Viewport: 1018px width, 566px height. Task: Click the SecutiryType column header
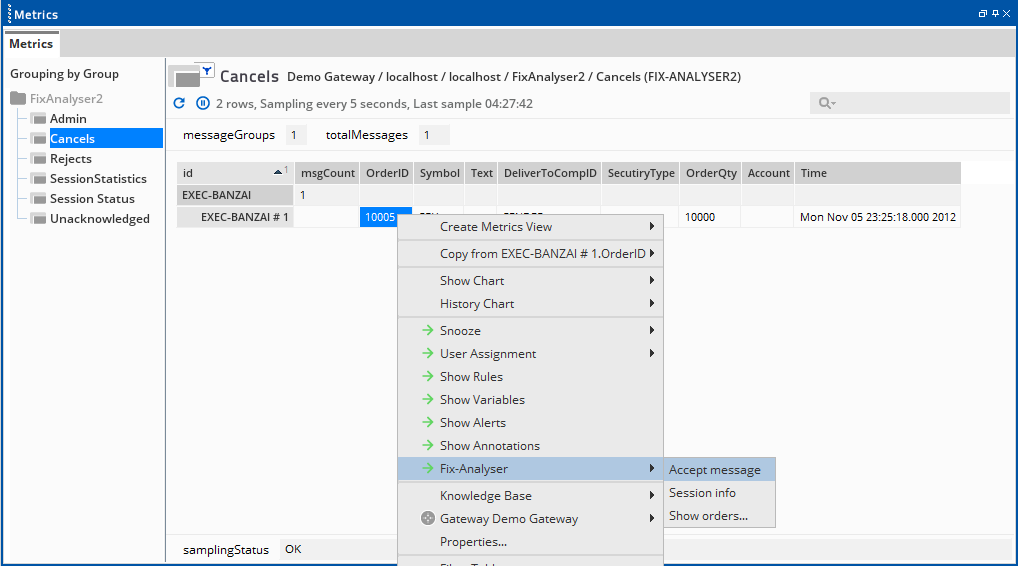[x=641, y=173]
